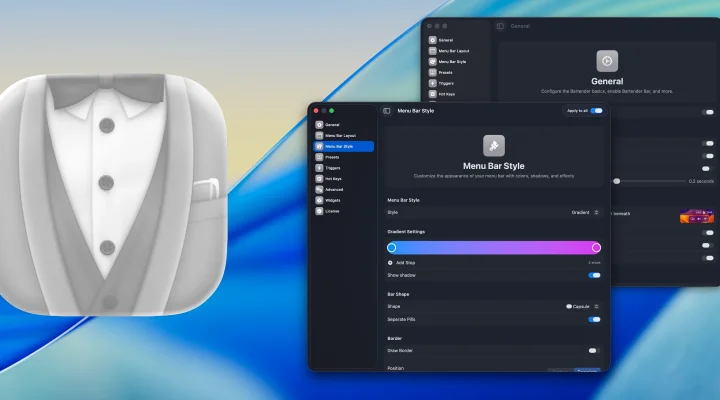Click the 'Bar Shape' section heading
This screenshot has width=720, height=400.
(398, 294)
